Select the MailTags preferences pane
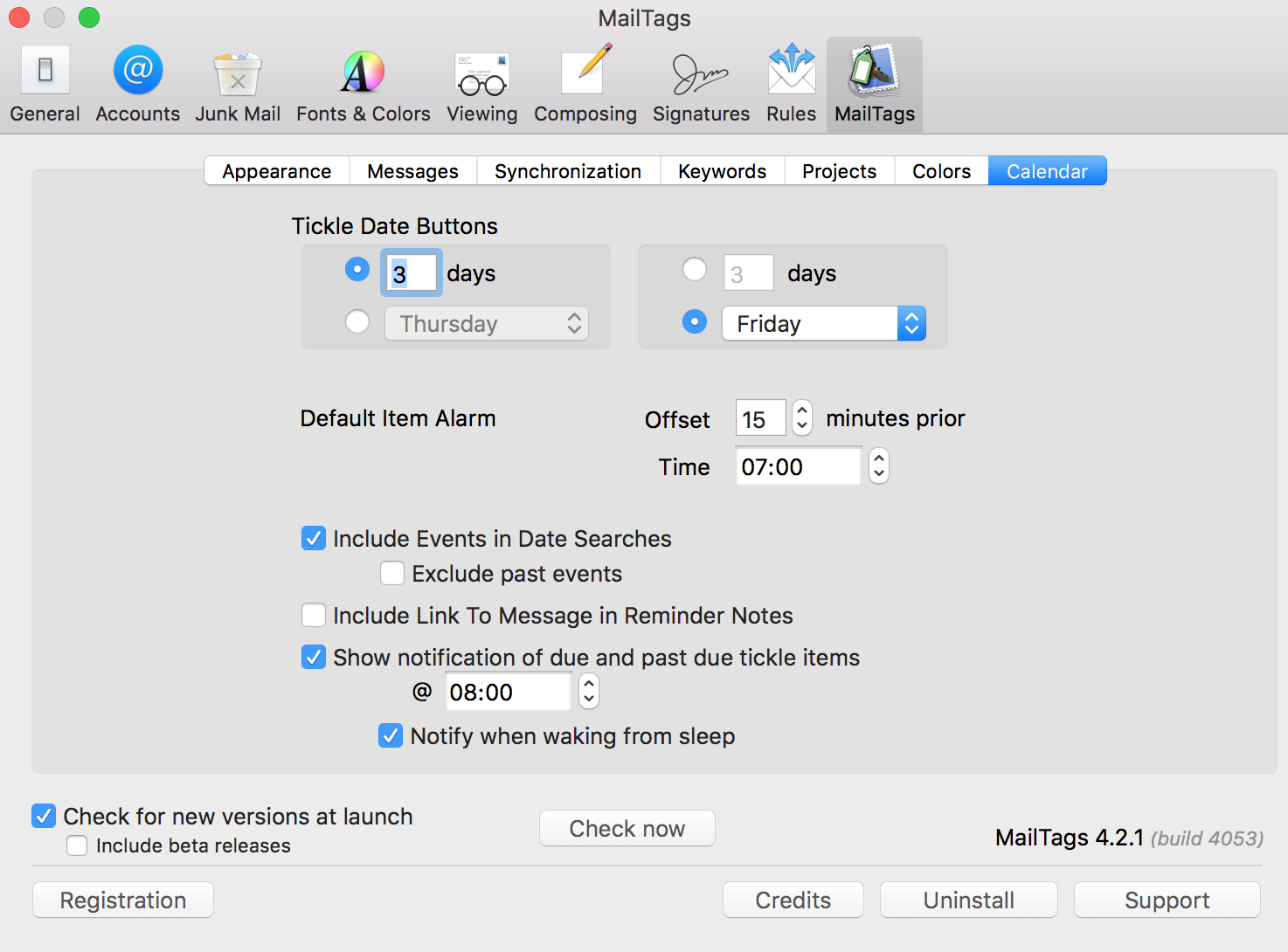 coord(875,85)
